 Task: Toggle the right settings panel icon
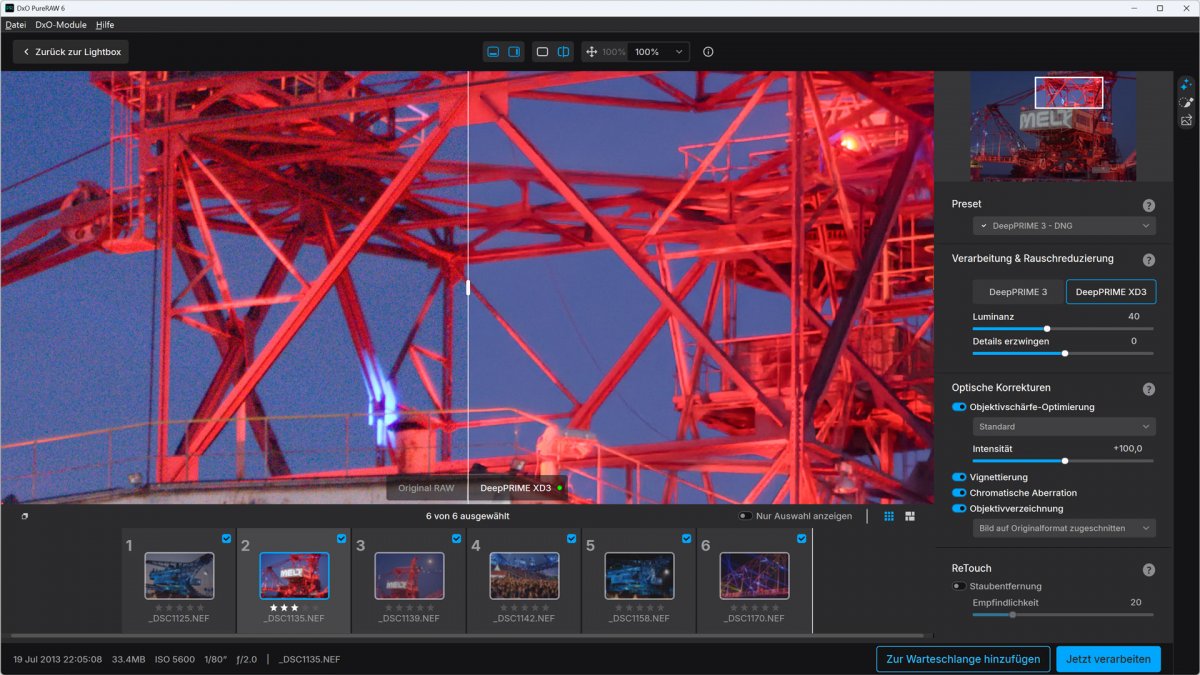point(514,52)
